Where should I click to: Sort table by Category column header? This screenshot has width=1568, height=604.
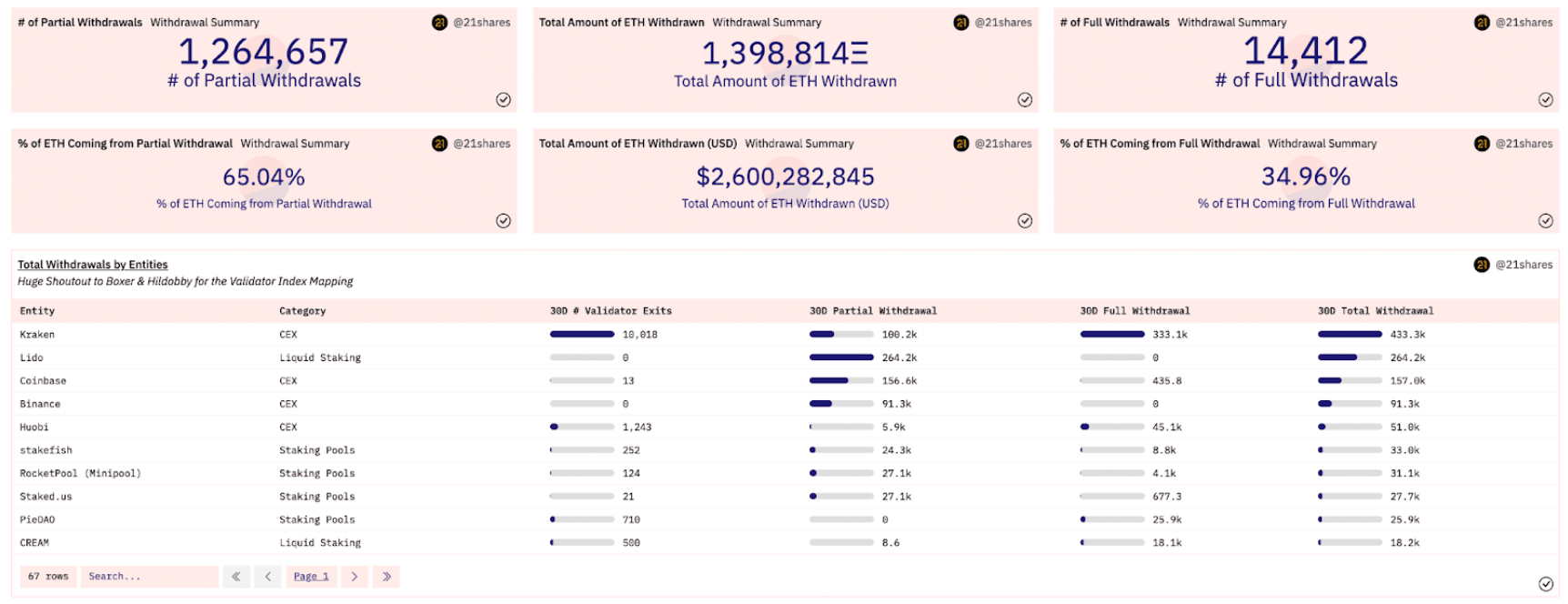tap(302, 311)
